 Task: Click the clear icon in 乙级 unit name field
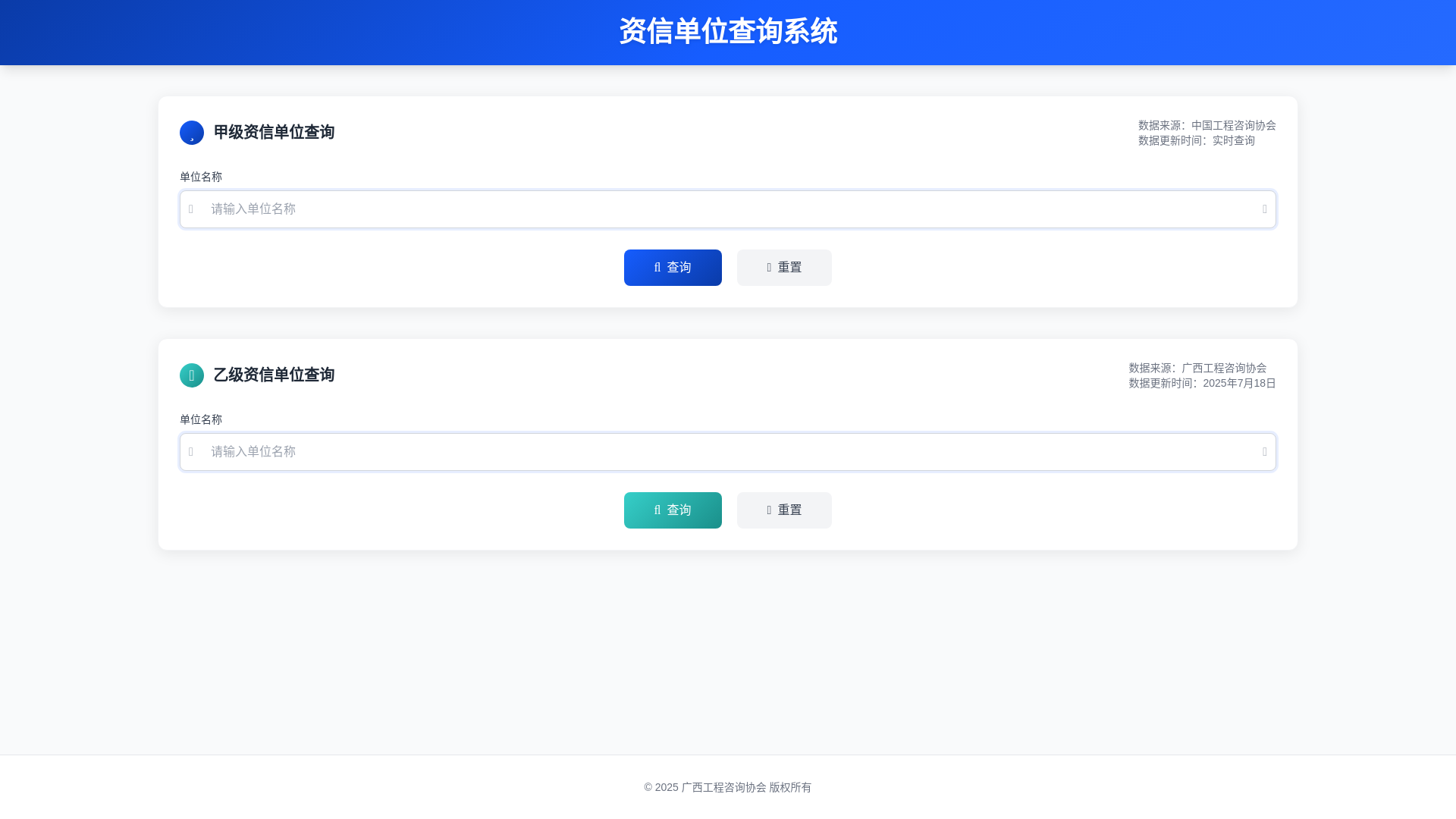[1265, 452]
